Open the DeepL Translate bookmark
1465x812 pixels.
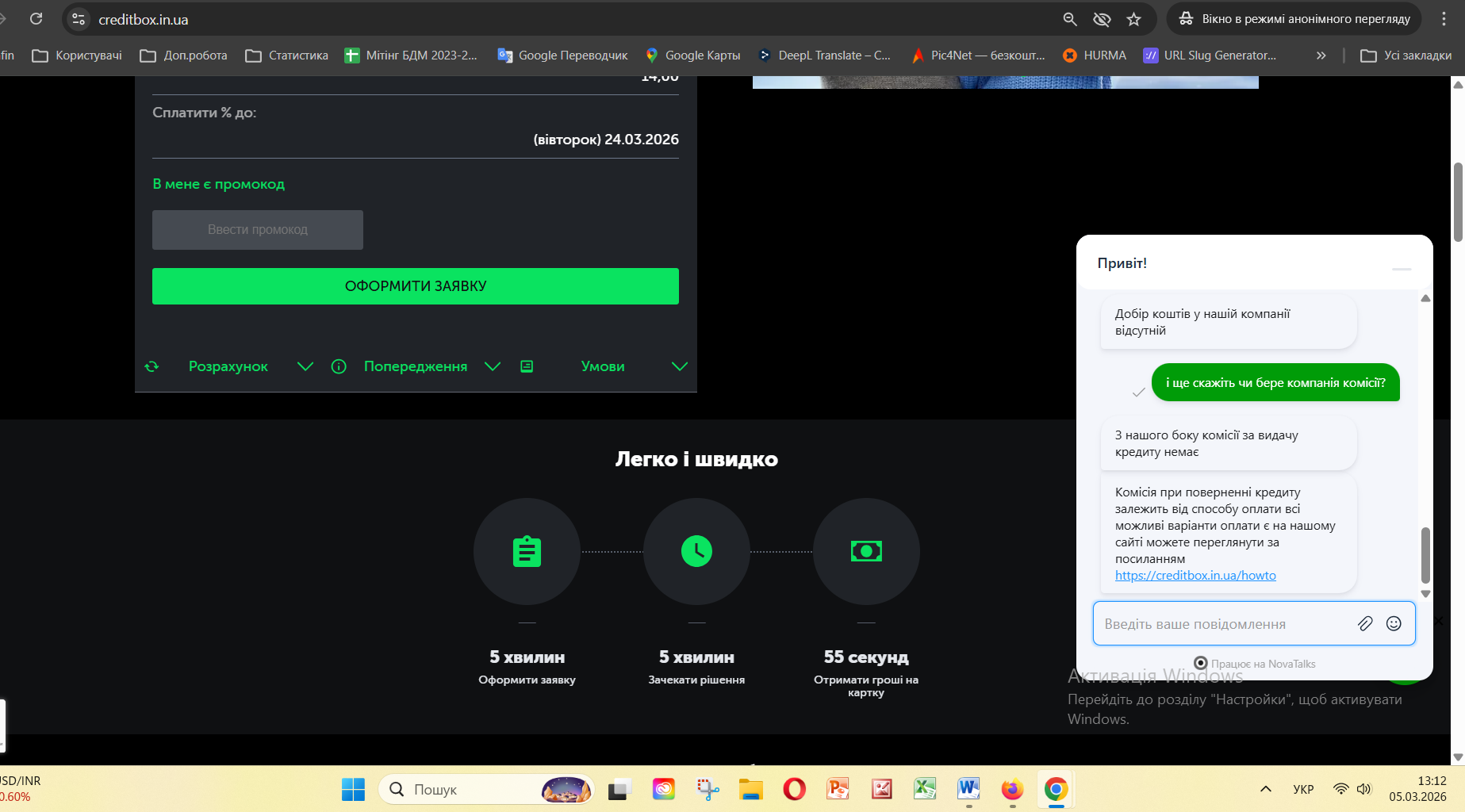824,56
